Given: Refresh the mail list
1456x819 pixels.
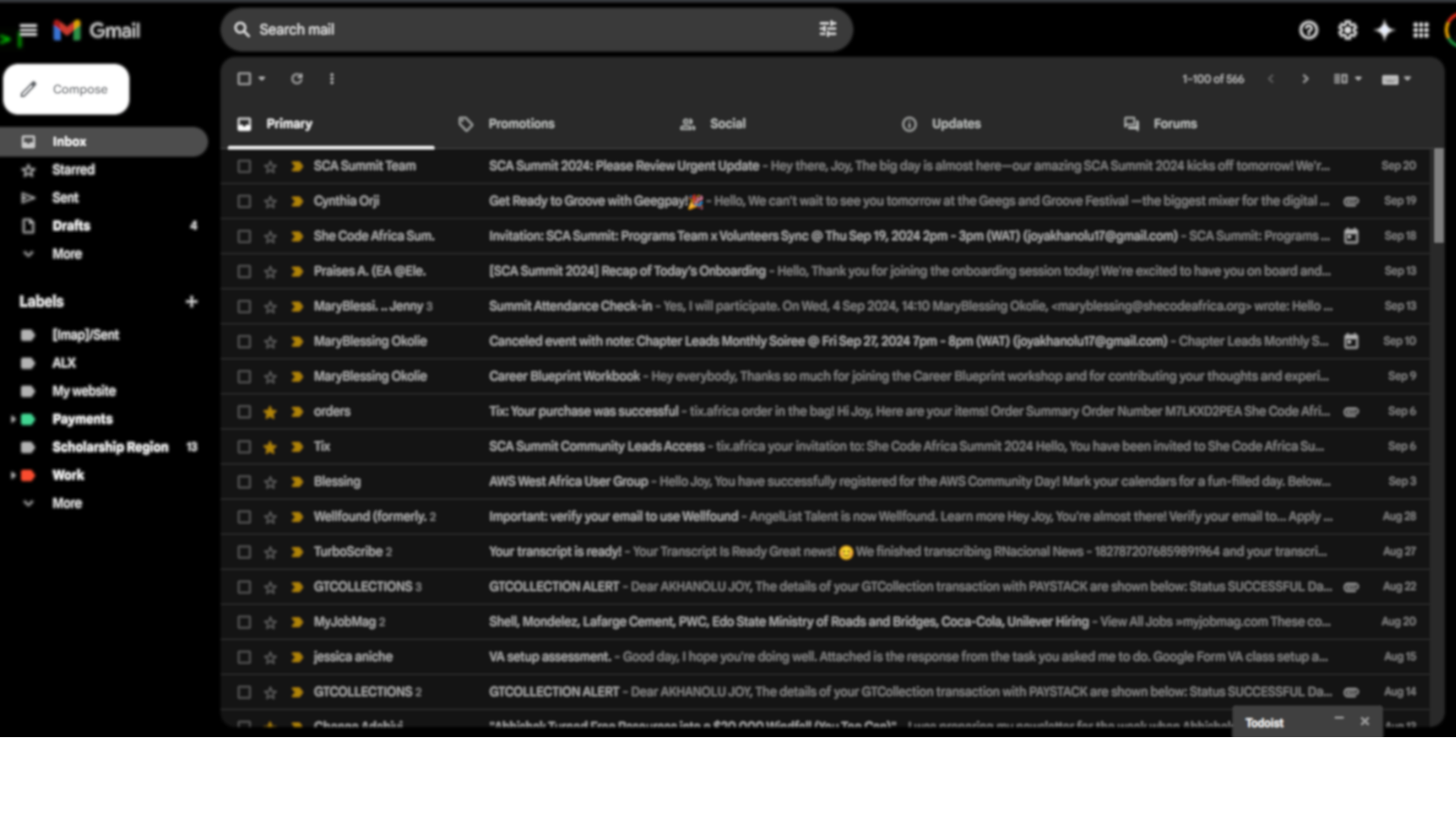Looking at the screenshot, I should coord(297,79).
